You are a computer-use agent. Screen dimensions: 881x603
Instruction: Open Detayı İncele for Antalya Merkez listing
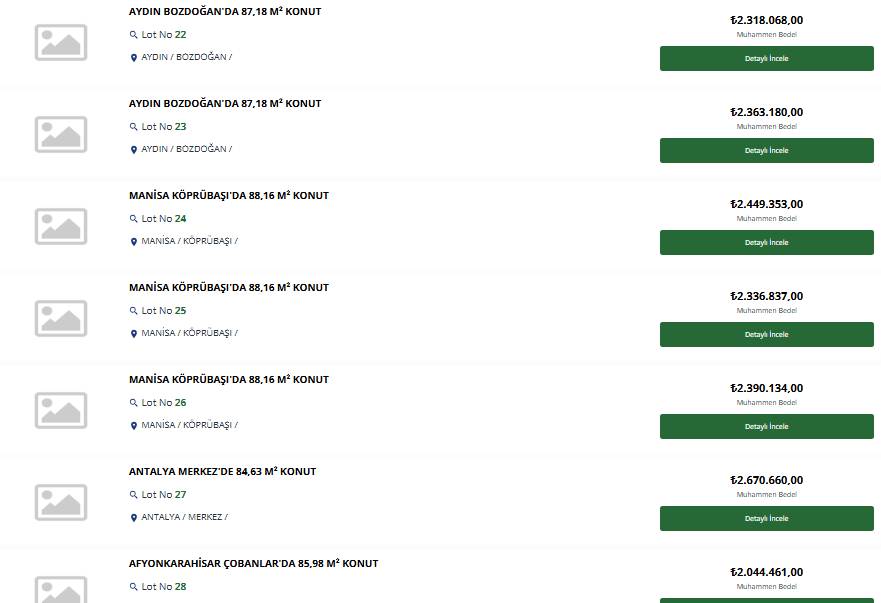click(x=766, y=519)
